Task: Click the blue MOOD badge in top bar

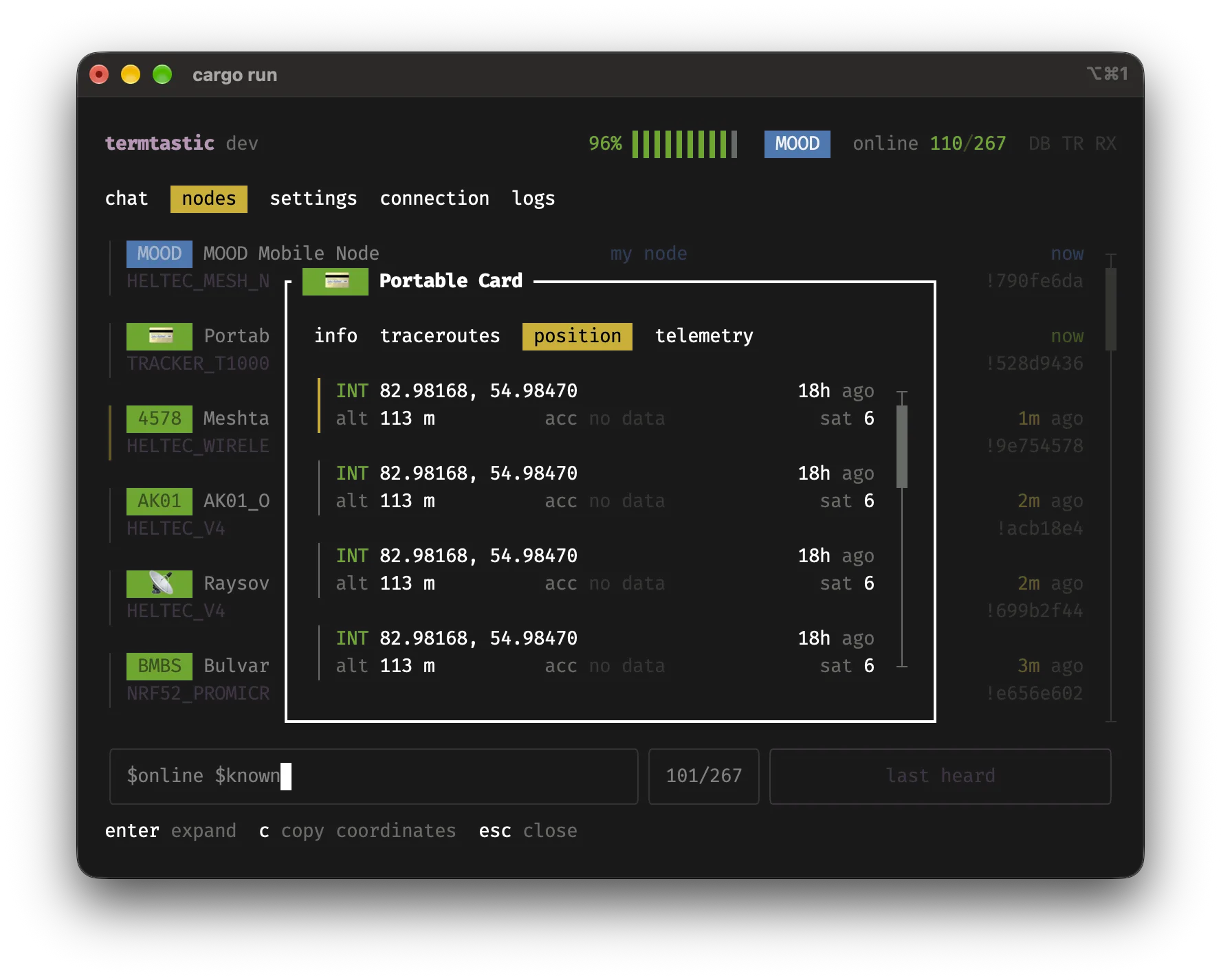Action: (x=797, y=144)
